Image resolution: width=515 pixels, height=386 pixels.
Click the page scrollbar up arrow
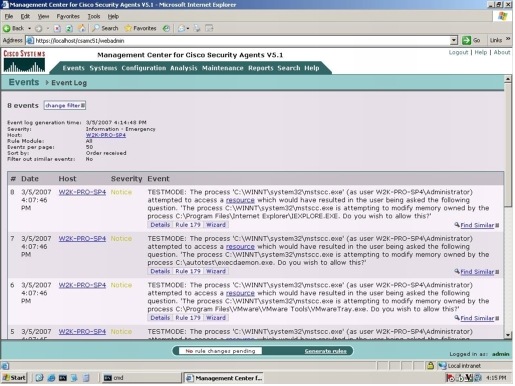click(x=508, y=79)
